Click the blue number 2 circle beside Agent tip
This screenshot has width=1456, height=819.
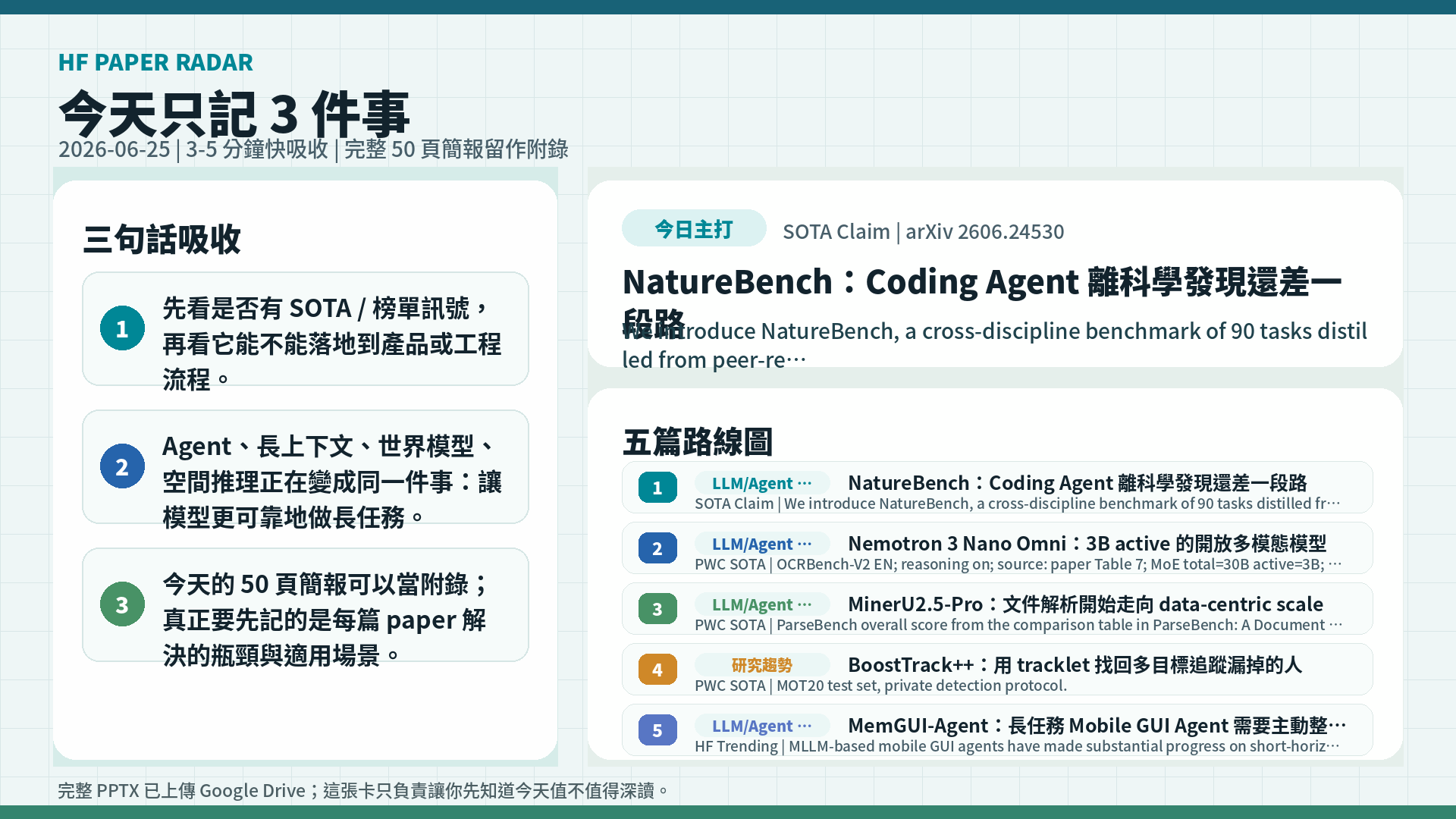122,466
